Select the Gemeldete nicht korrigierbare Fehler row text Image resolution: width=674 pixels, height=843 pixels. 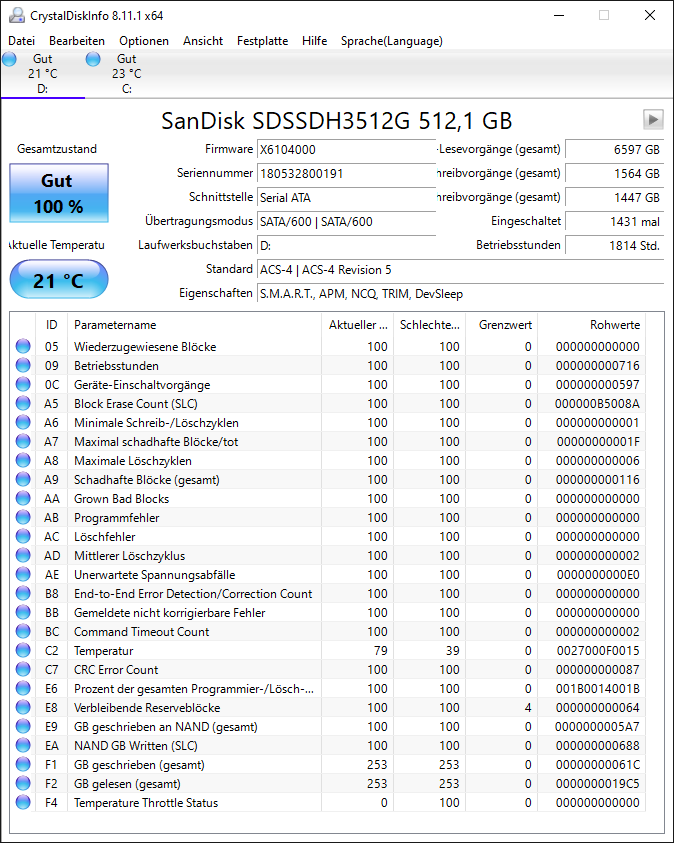[170, 612]
